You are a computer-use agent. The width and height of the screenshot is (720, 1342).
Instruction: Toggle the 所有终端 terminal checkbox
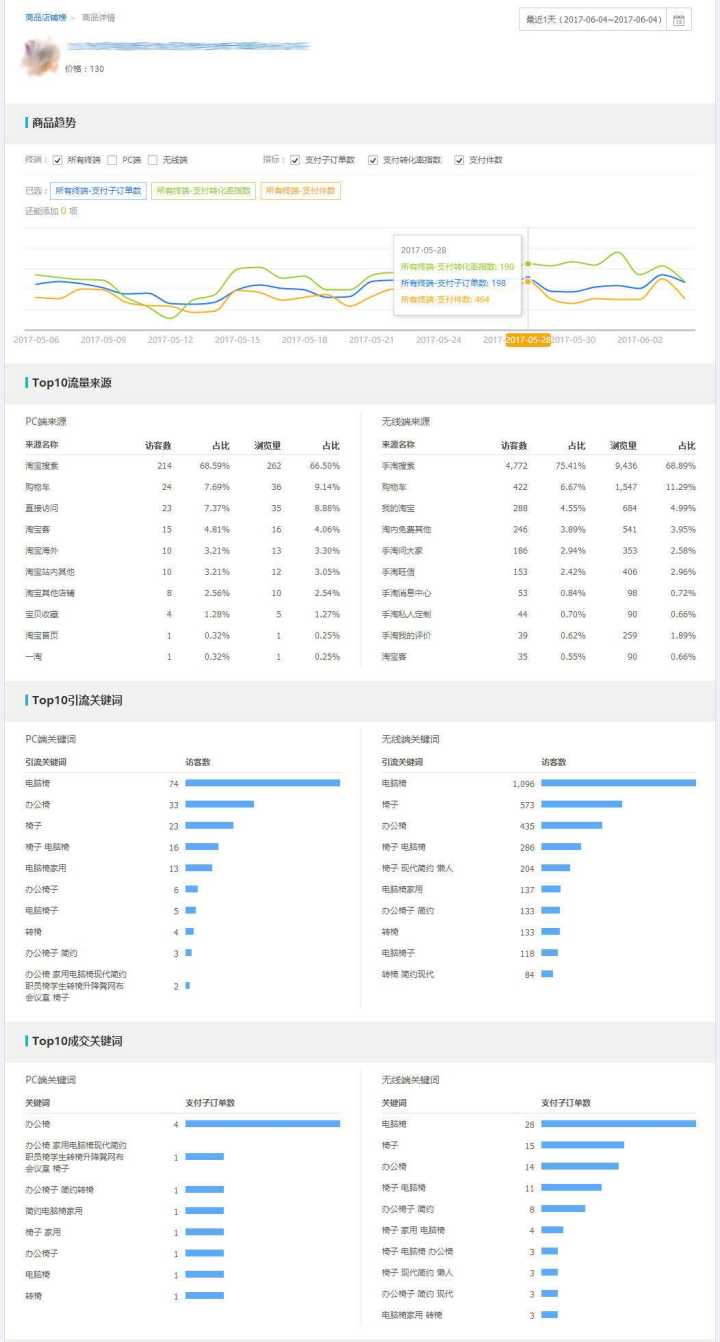[x=58, y=160]
